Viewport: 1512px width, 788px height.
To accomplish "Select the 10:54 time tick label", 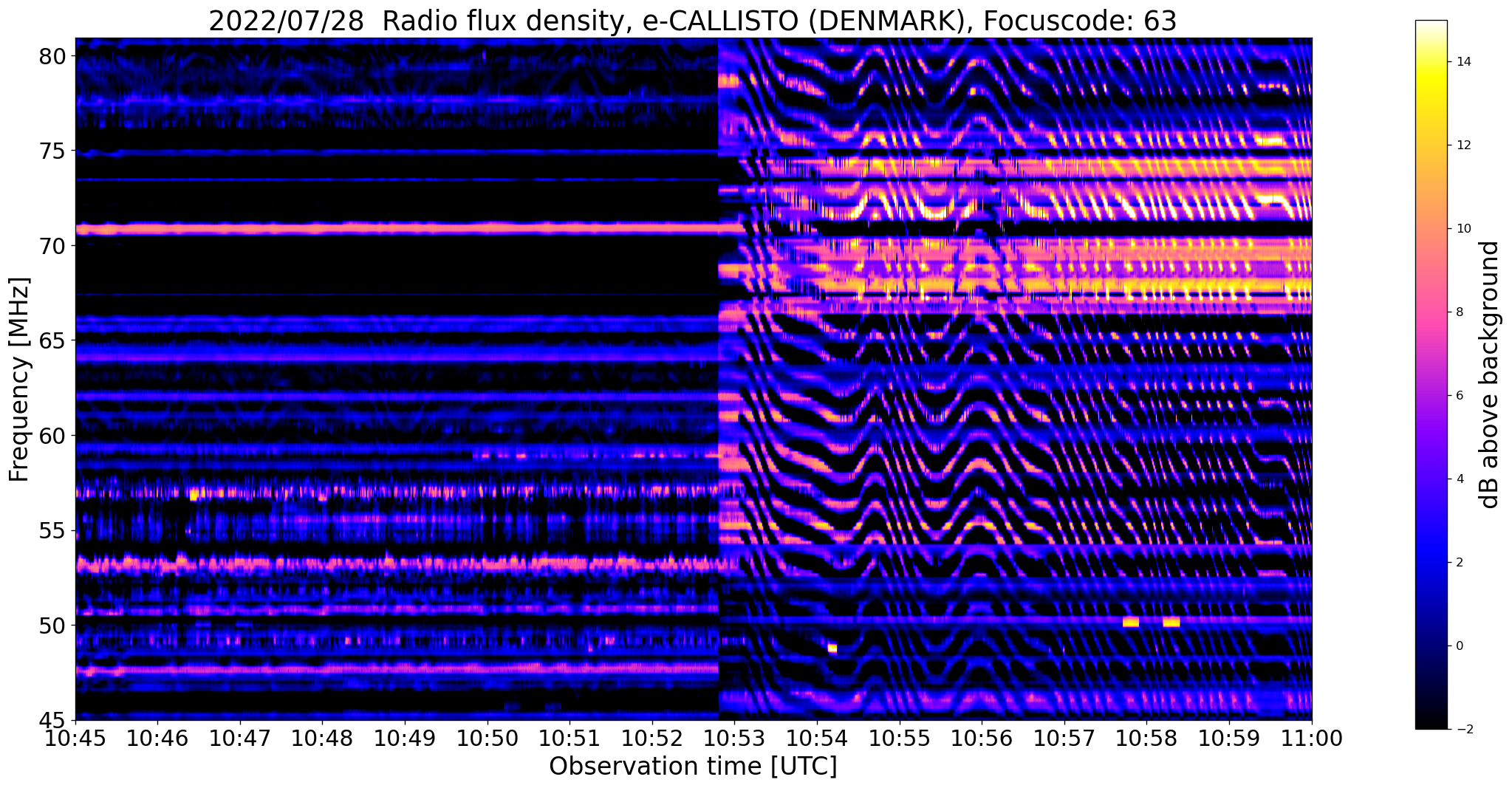I will [817, 739].
